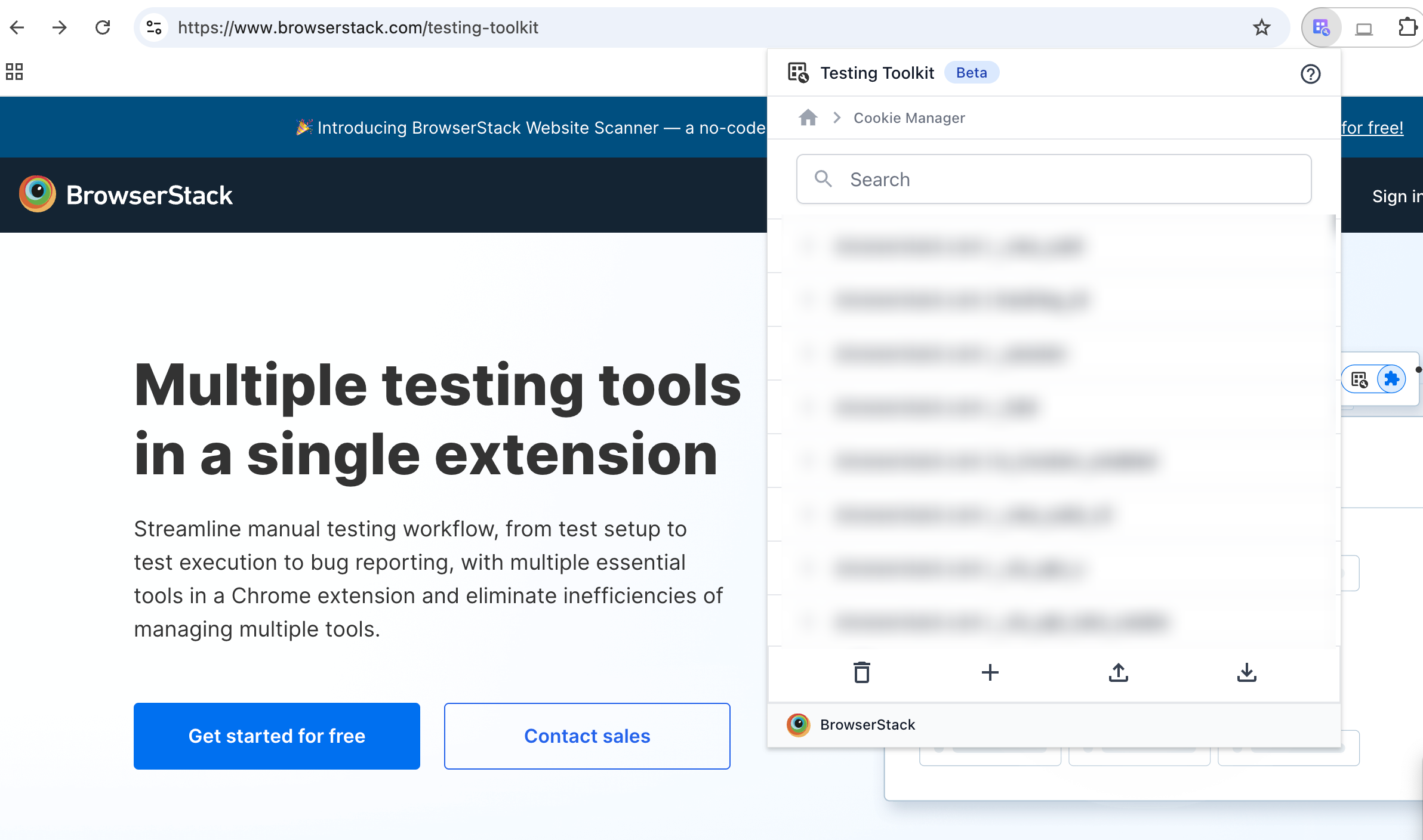
Task: Click the breadcrumb chevron separator
Action: point(837,118)
